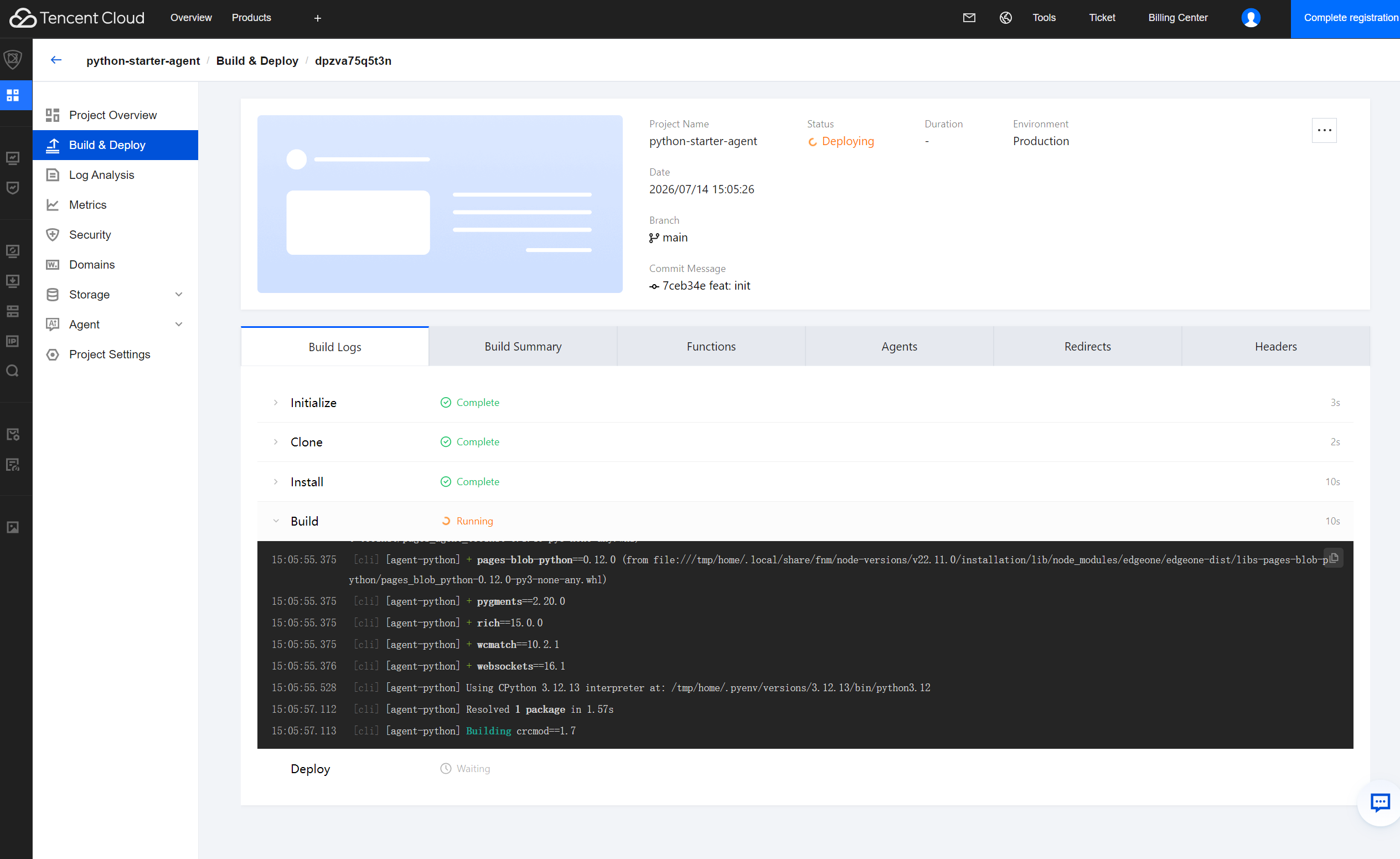Switch to the Build Summary tab
1400x859 pixels.
[523, 346]
